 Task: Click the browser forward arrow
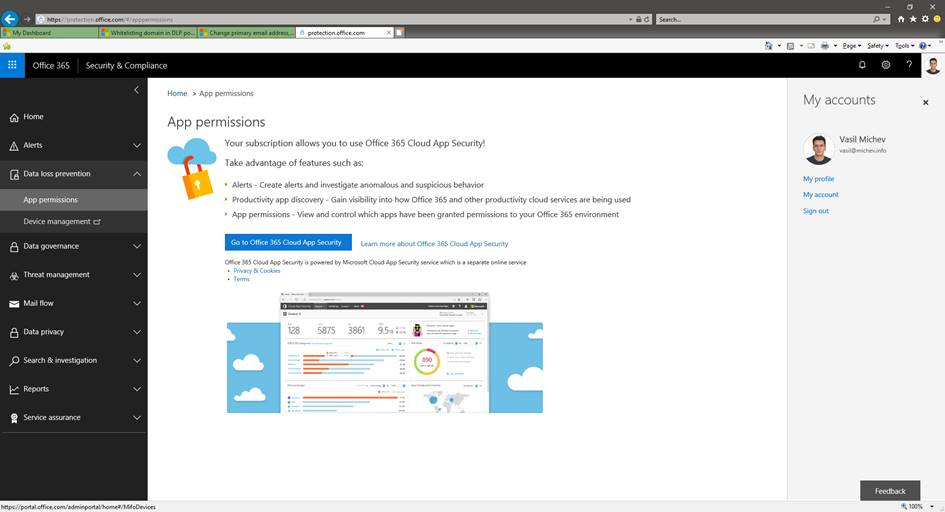pos(27,19)
